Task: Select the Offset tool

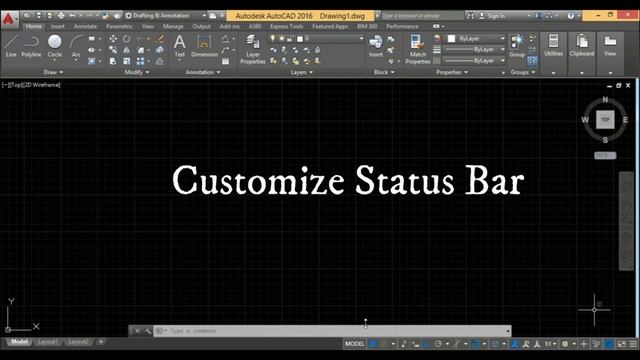Action: click(160, 61)
